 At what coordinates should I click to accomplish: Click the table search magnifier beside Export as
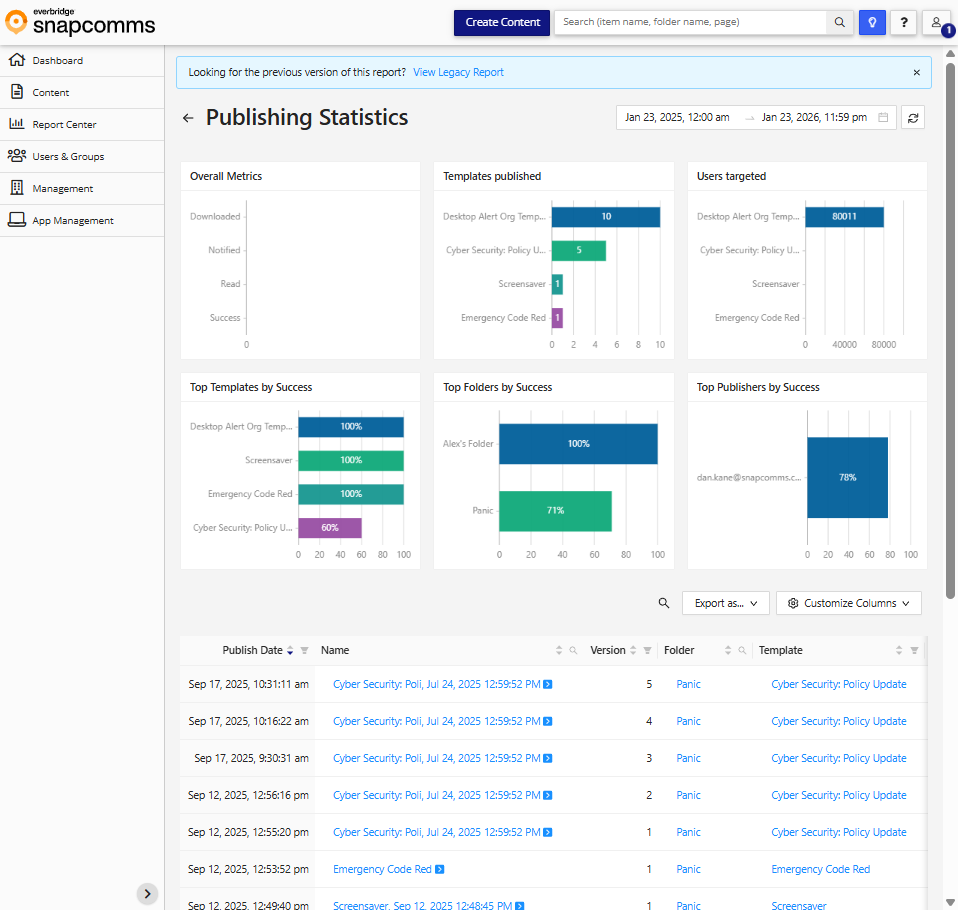tap(664, 603)
